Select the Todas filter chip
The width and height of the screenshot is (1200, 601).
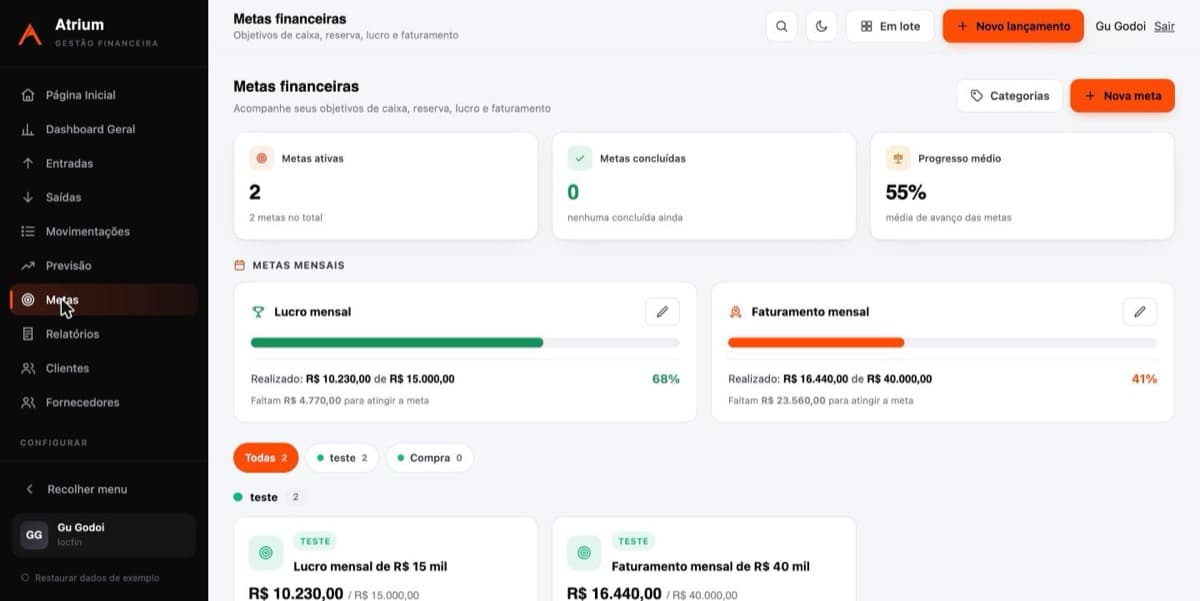266,458
